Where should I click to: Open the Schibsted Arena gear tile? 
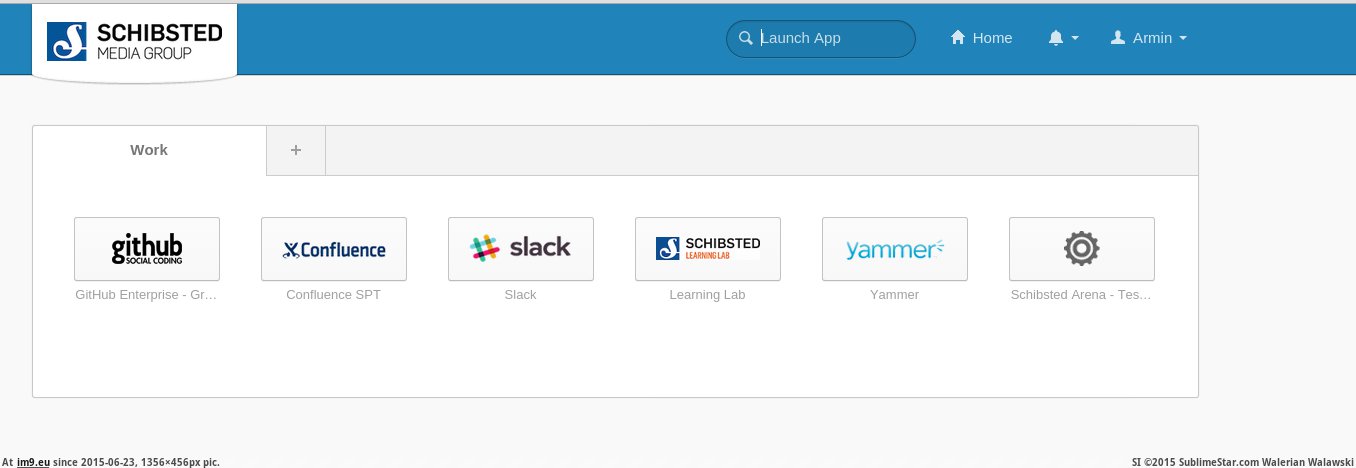click(1082, 249)
